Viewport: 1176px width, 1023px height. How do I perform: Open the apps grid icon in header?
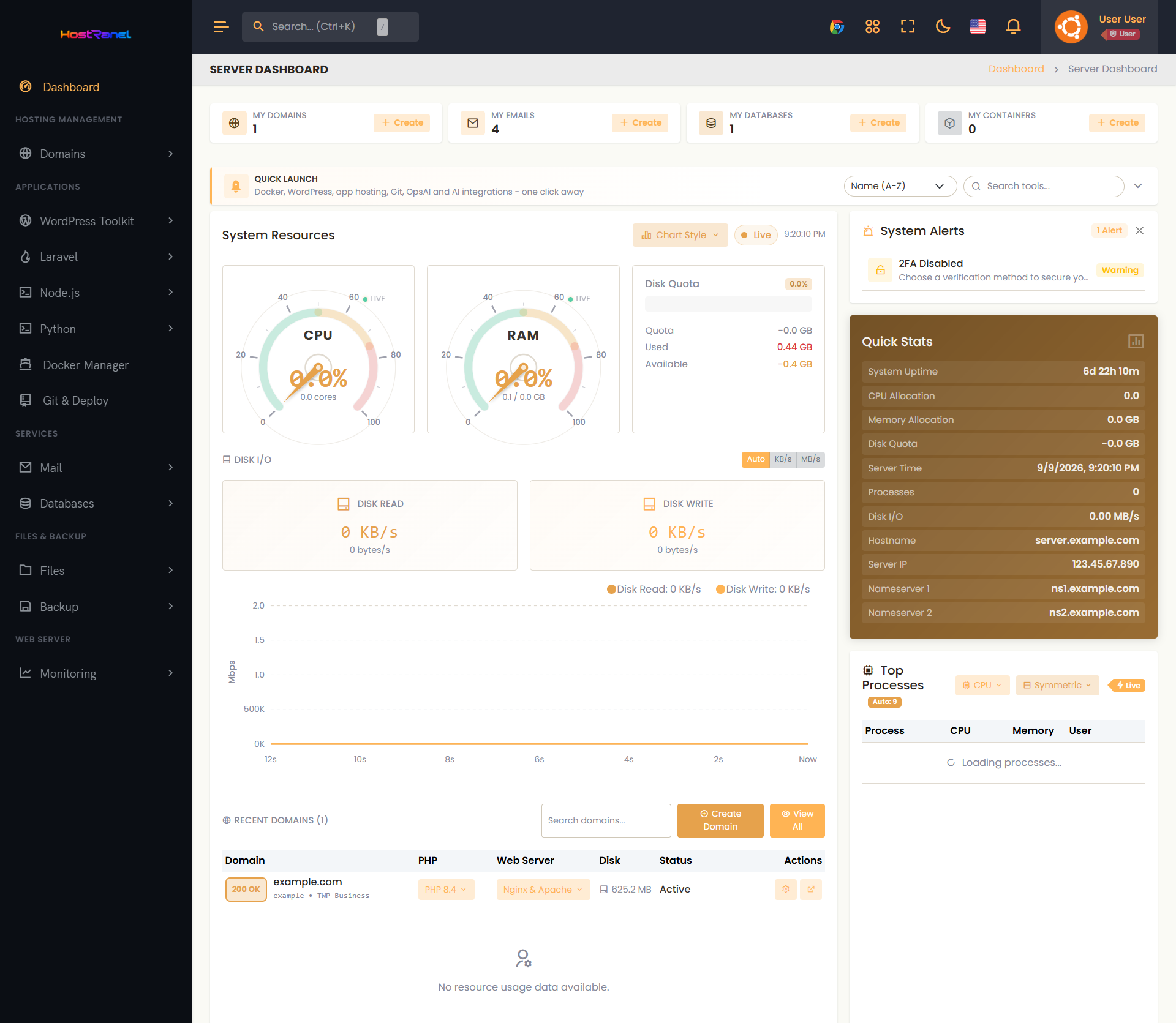[x=872, y=27]
